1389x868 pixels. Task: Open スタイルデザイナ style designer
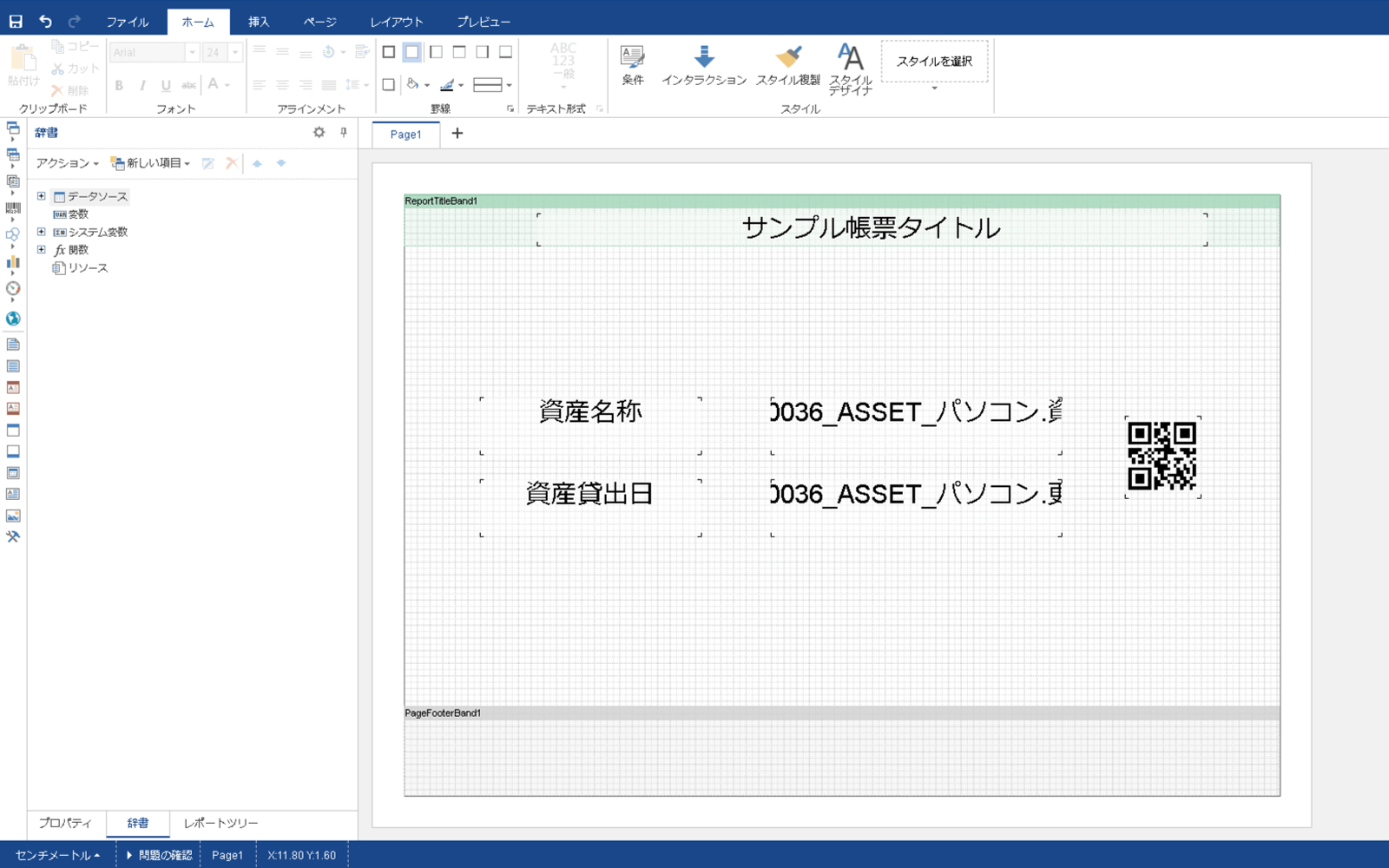pos(850,69)
